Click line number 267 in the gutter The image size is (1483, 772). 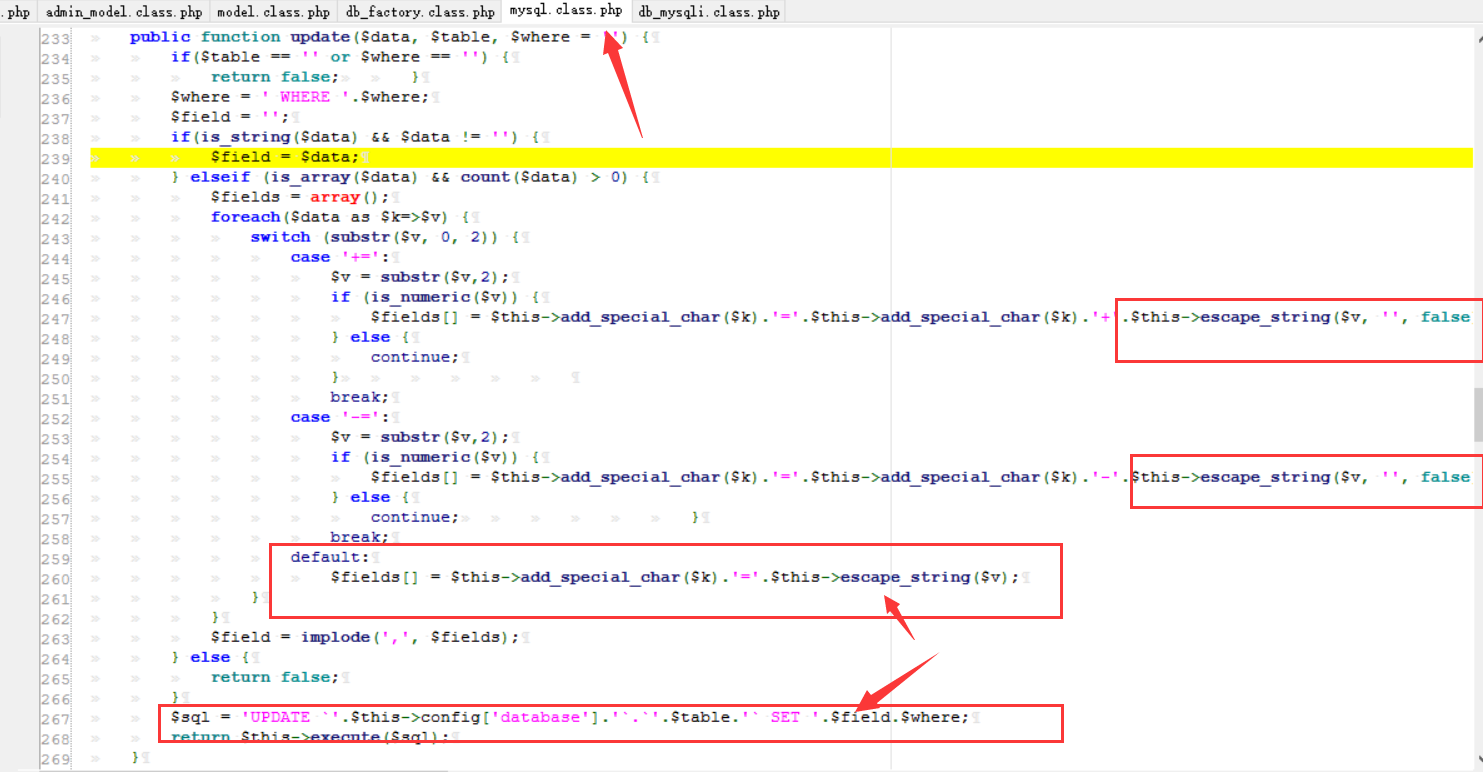click(x=55, y=718)
